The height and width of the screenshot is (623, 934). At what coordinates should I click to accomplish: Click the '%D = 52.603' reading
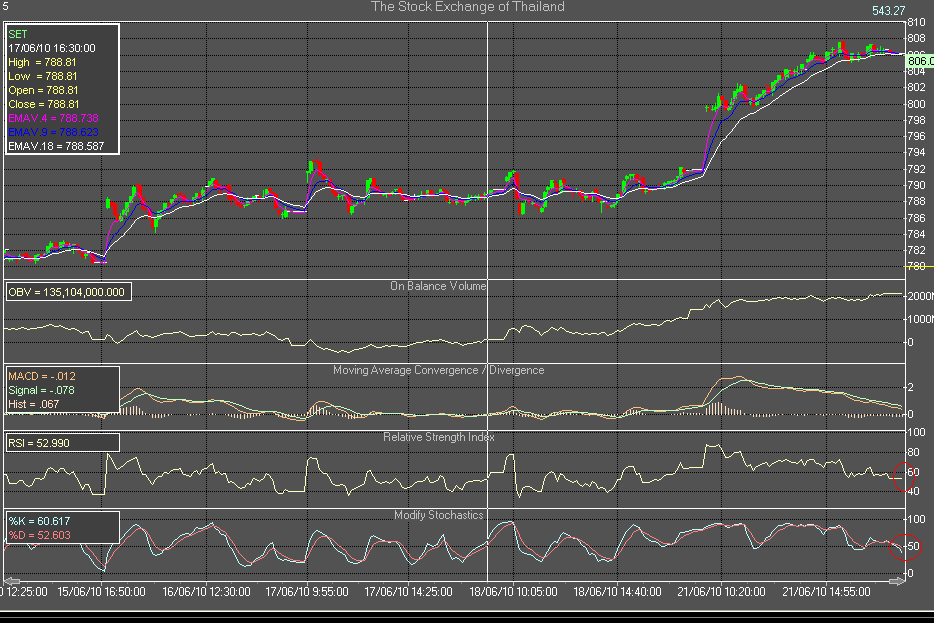point(39,535)
